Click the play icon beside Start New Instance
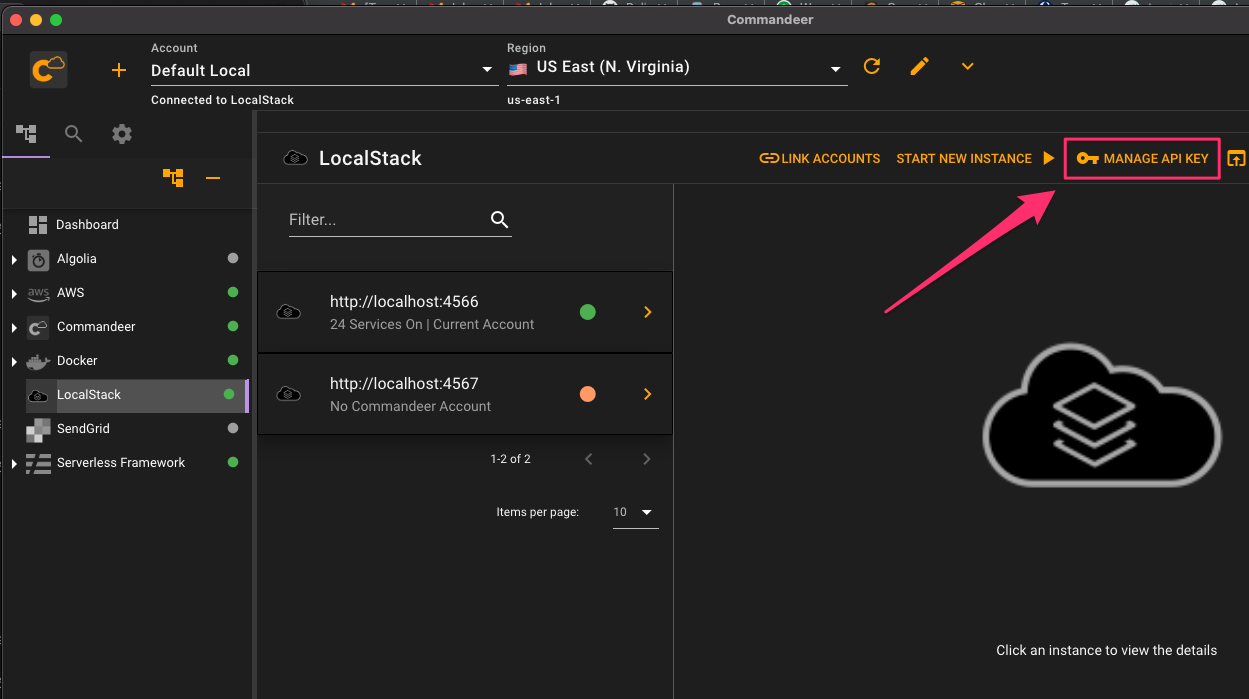 click(1048, 158)
